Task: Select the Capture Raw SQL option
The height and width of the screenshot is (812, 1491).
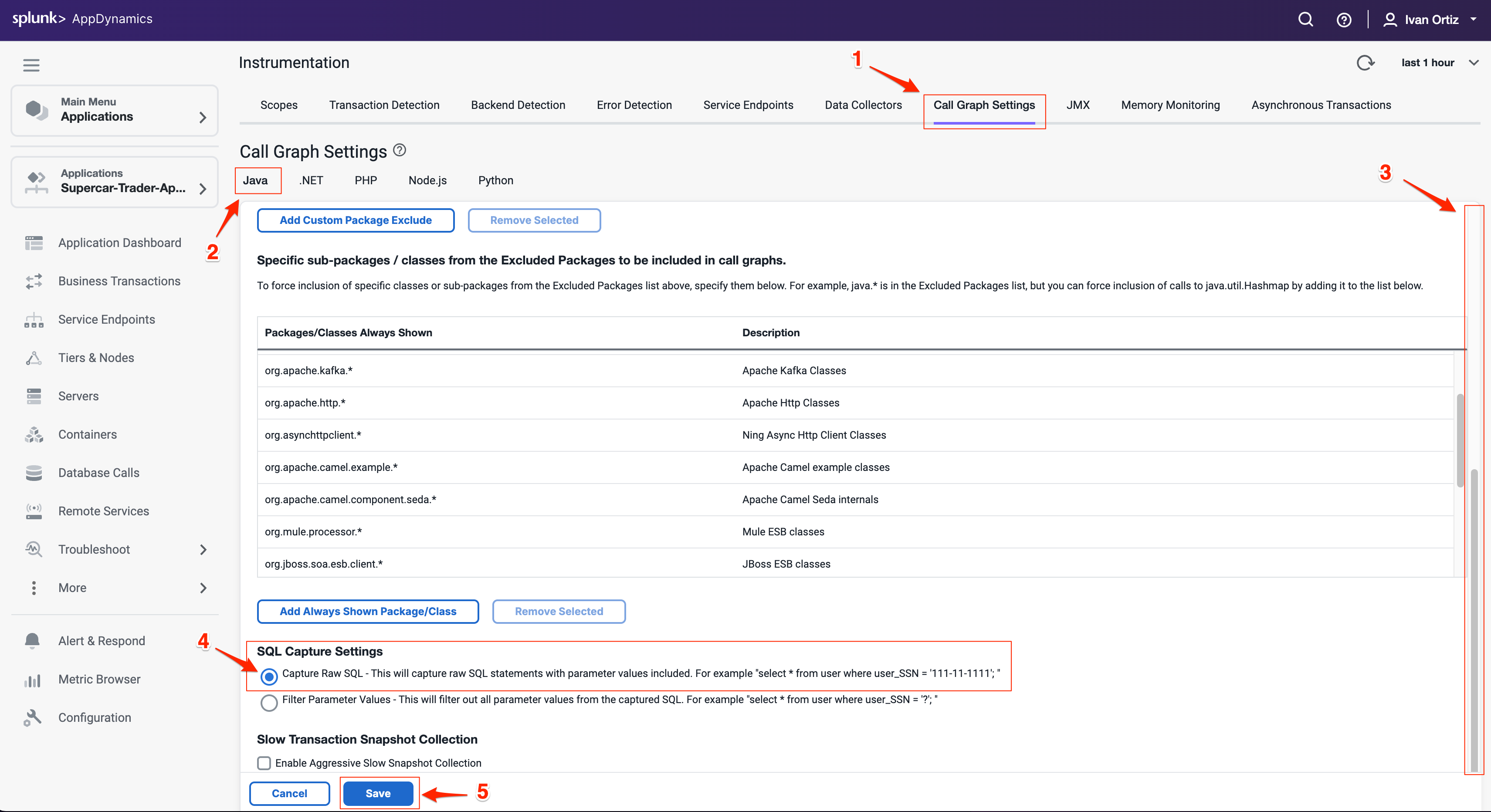Action: coord(268,676)
